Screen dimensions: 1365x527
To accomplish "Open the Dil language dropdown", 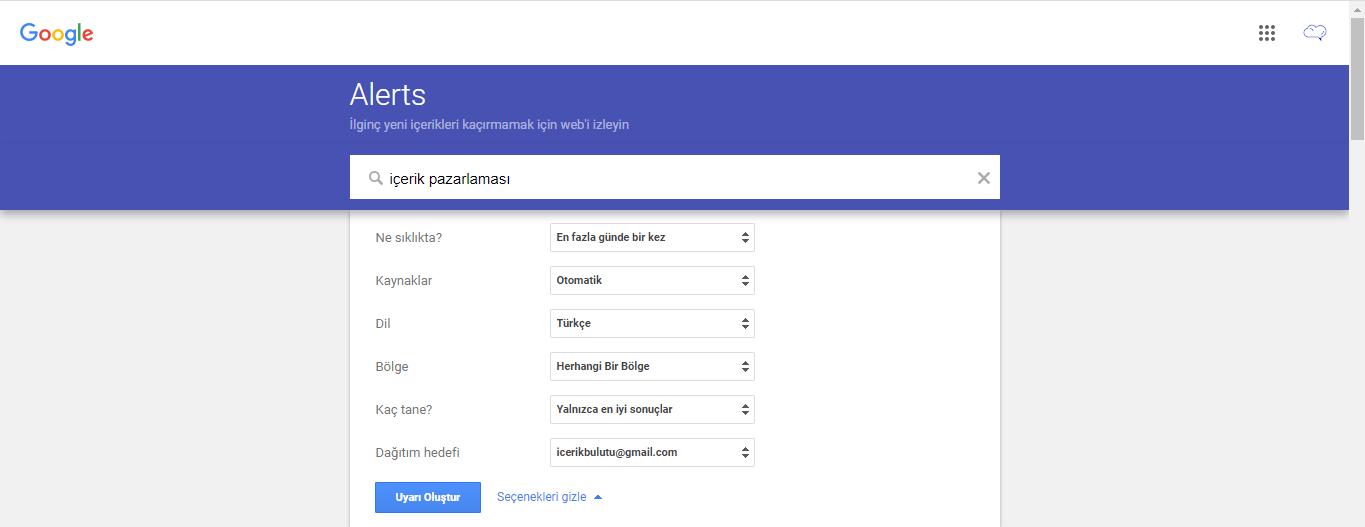I will pyautogui.click(x=652, y=323).
